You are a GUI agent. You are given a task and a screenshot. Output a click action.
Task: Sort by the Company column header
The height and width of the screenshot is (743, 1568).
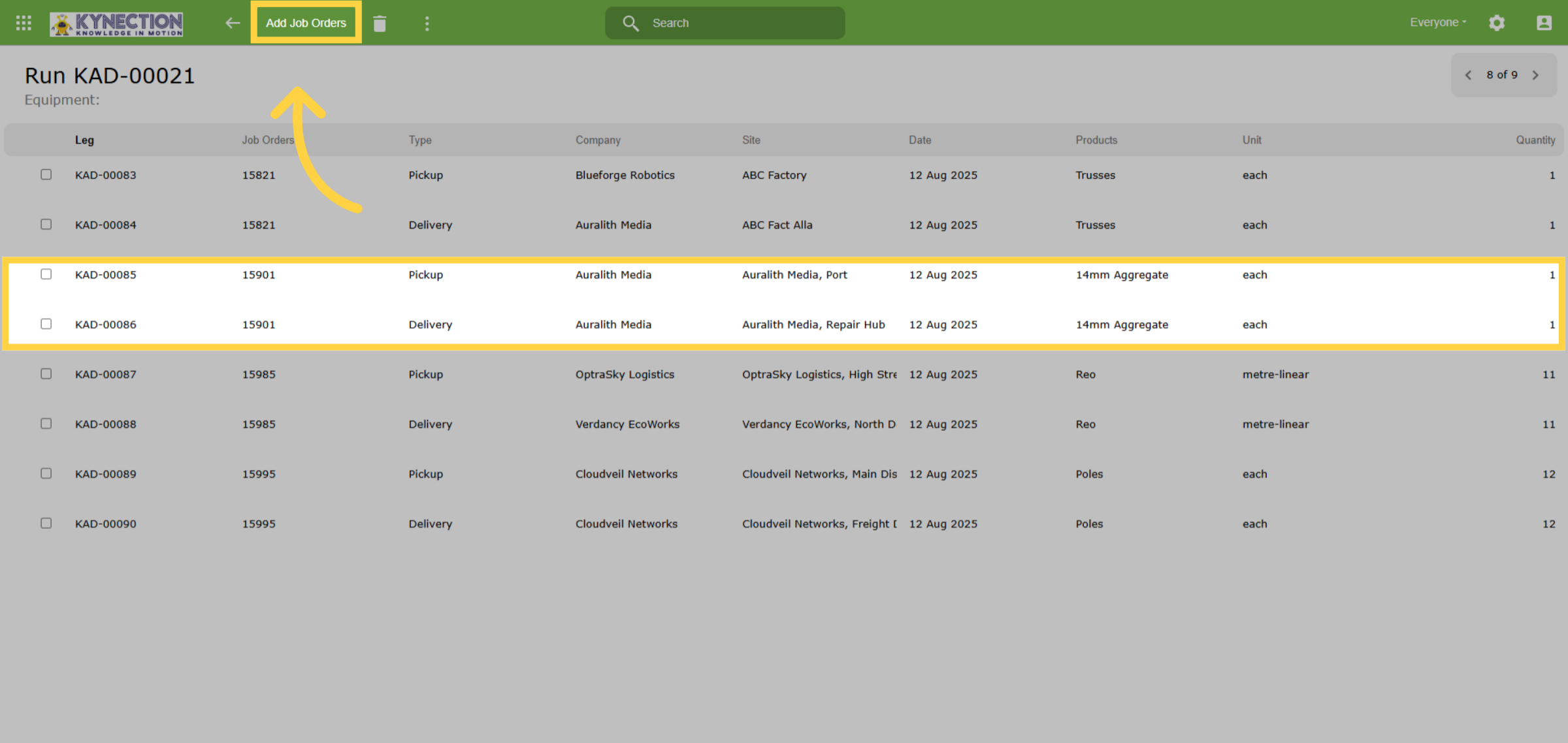(x=598, y=140)
